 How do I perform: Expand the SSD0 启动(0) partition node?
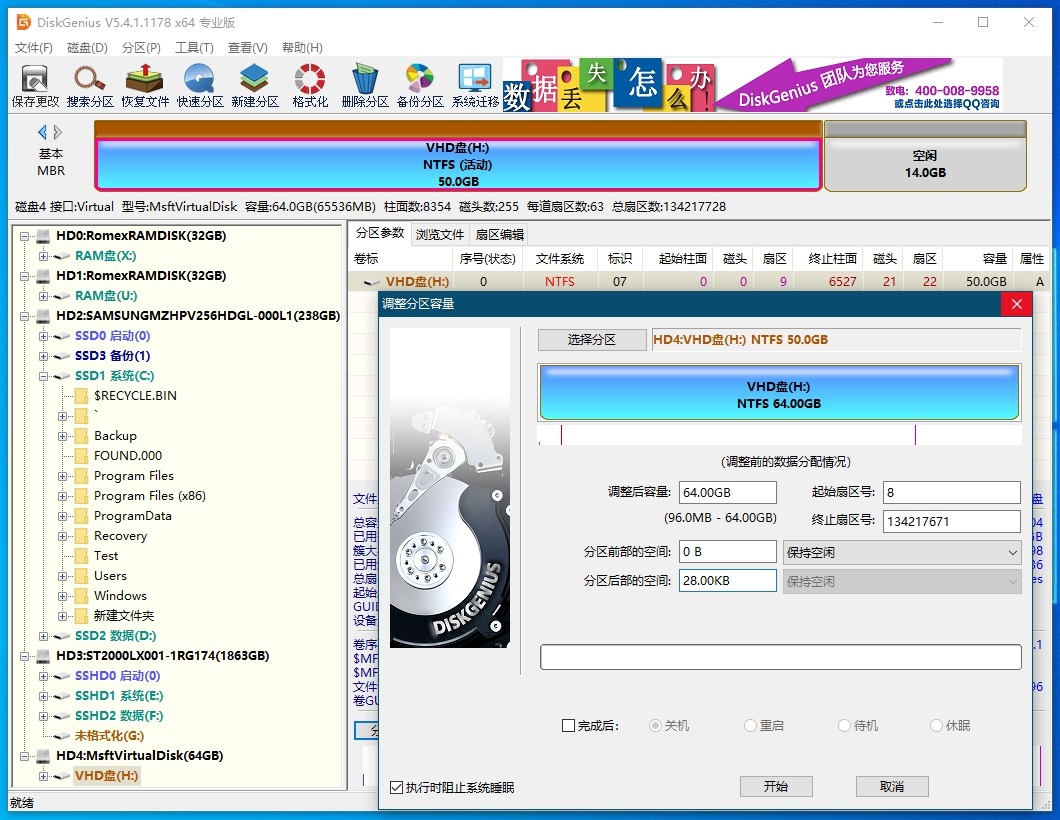point(43,336)
